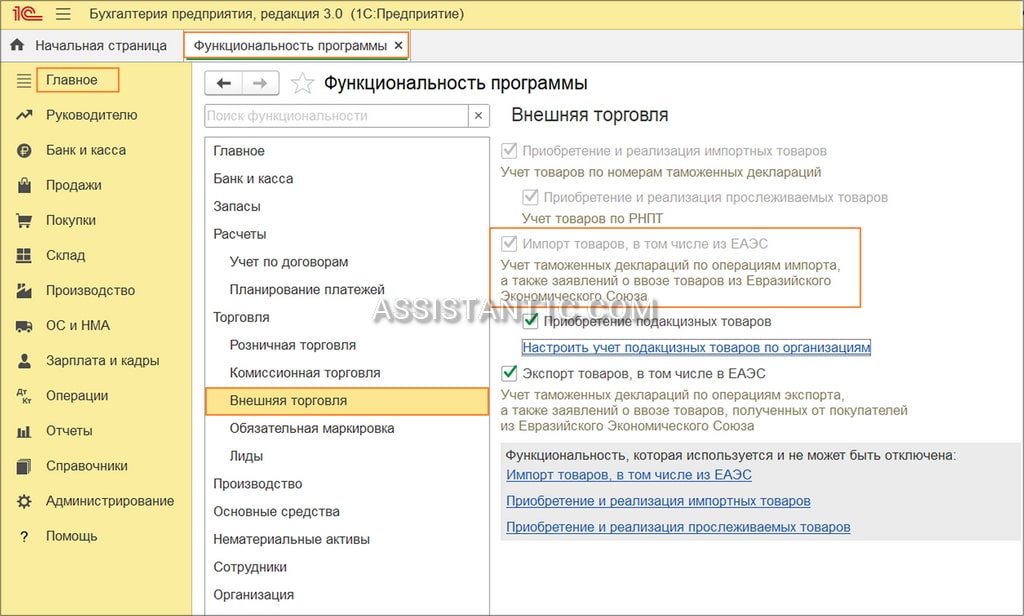This screenshot has height=616, width=1024.
Task: Open Руководителю section
Action: click(91, 115)
